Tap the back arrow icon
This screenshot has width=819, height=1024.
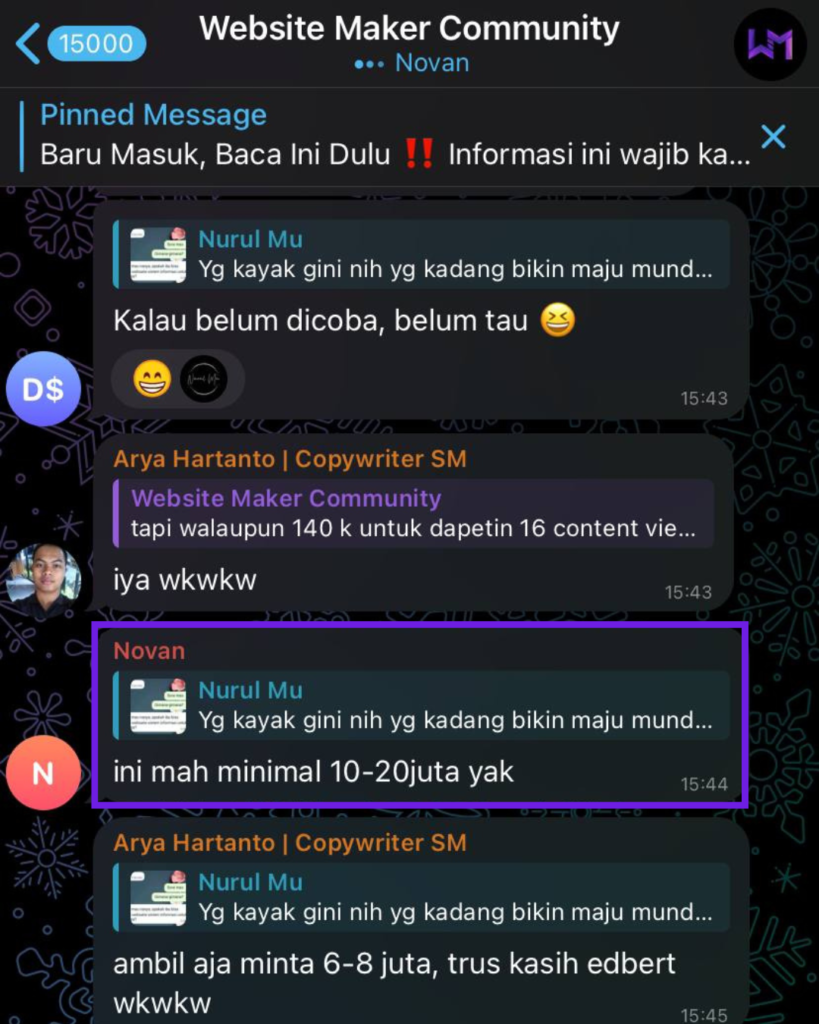tap(27, 43)
